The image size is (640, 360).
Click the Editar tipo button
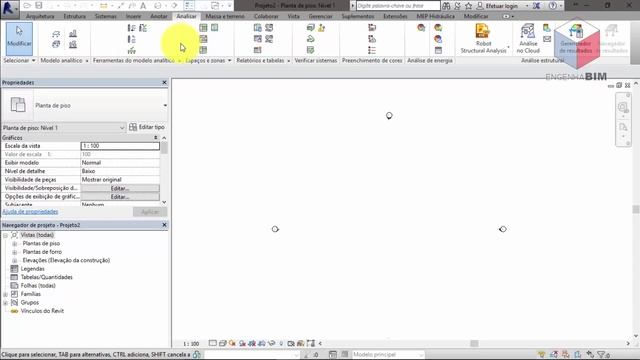[x=147, y=127]
